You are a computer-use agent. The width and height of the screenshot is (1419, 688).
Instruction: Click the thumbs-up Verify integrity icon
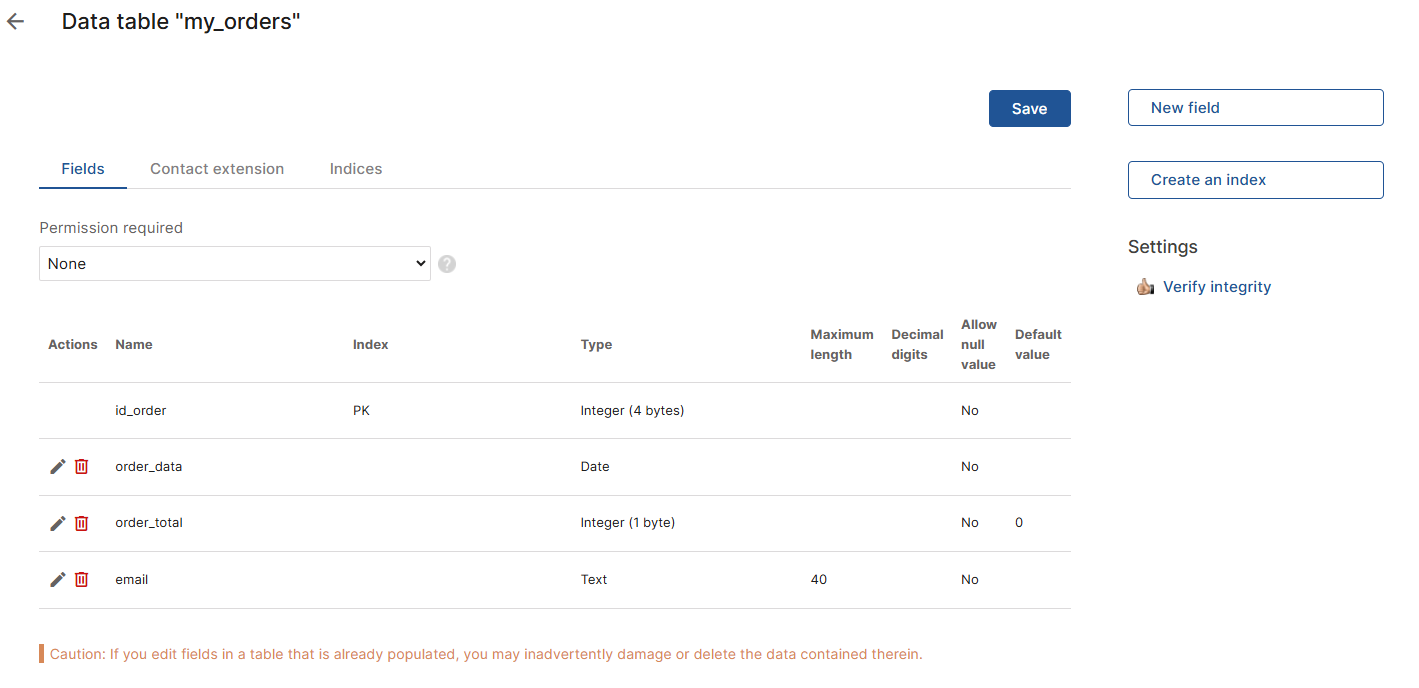pyautogui.click(x=1144, y=286)
